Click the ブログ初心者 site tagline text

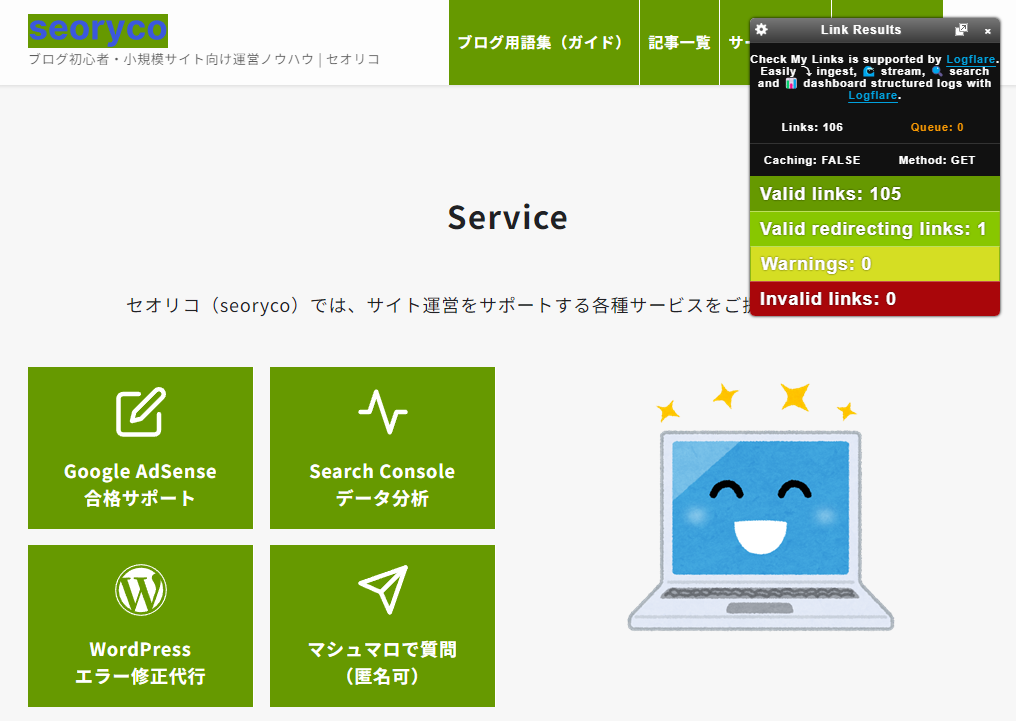coord(204,60)
